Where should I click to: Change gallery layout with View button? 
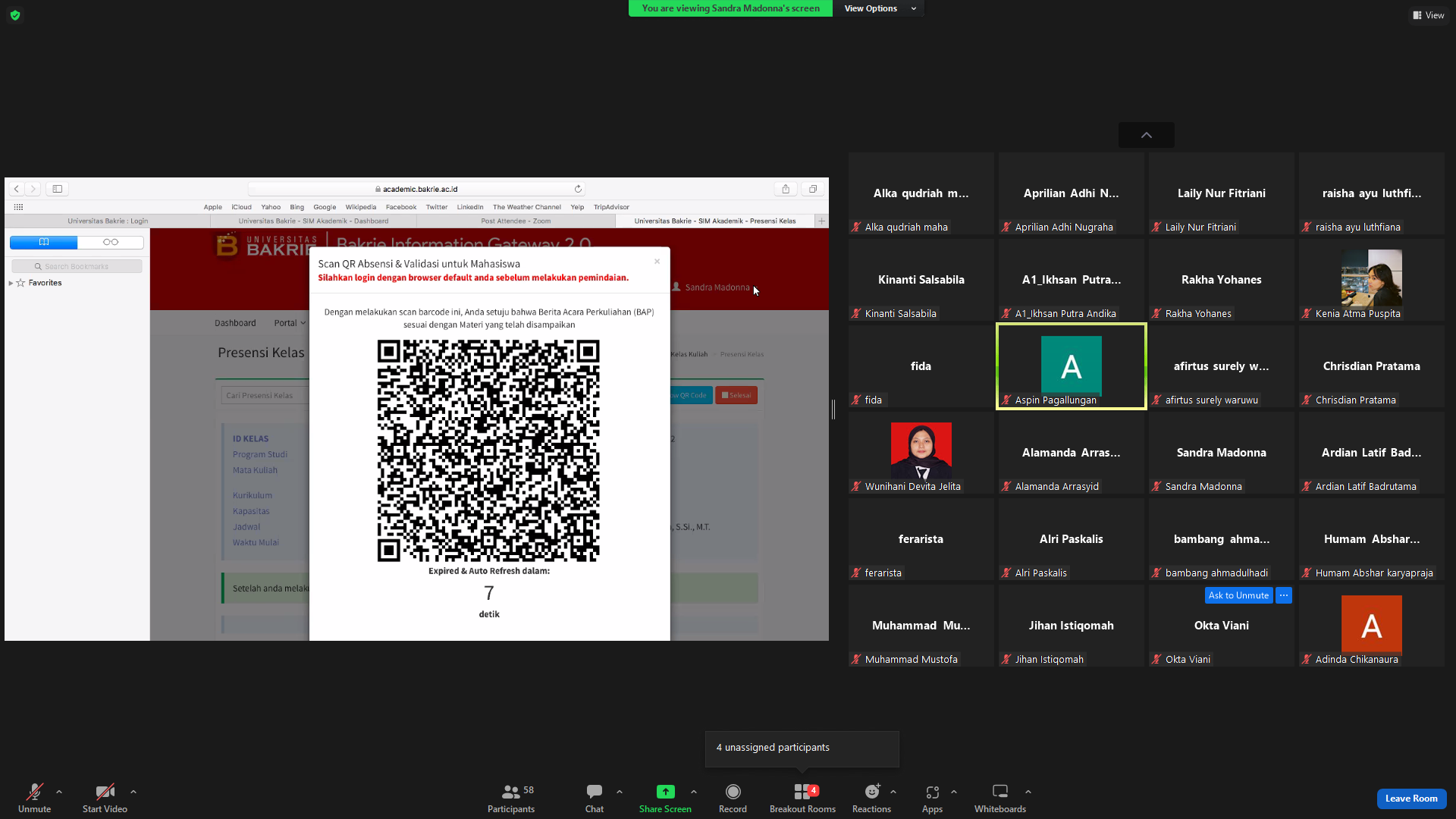pos(1428,15)
